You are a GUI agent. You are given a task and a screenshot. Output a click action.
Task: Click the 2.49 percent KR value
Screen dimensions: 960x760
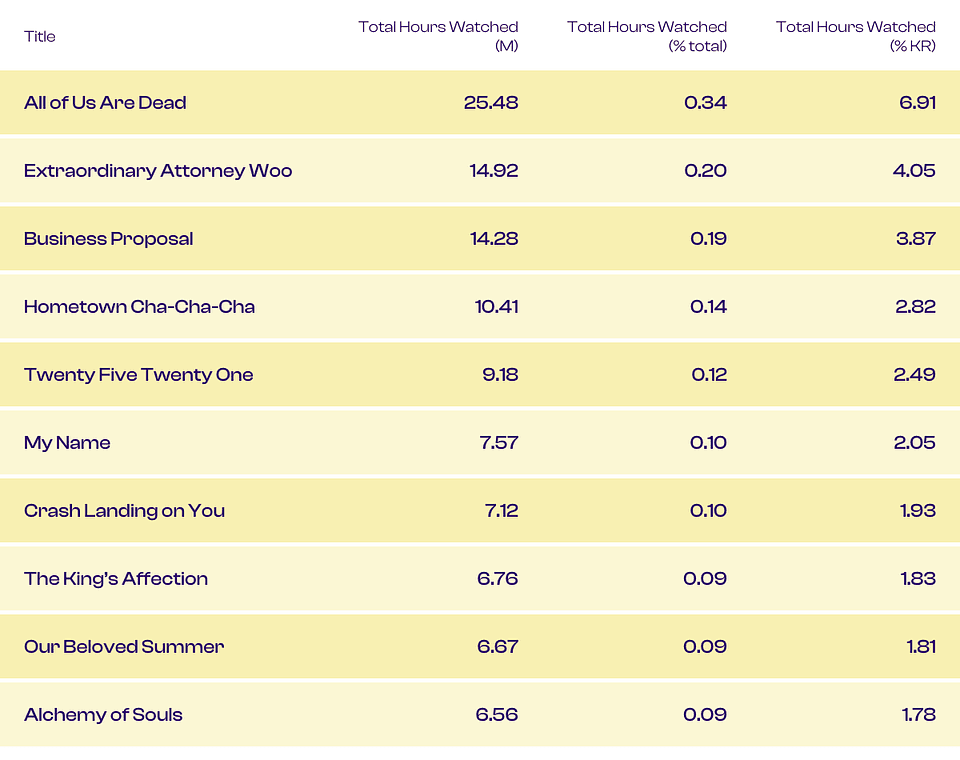pos(915,374)
